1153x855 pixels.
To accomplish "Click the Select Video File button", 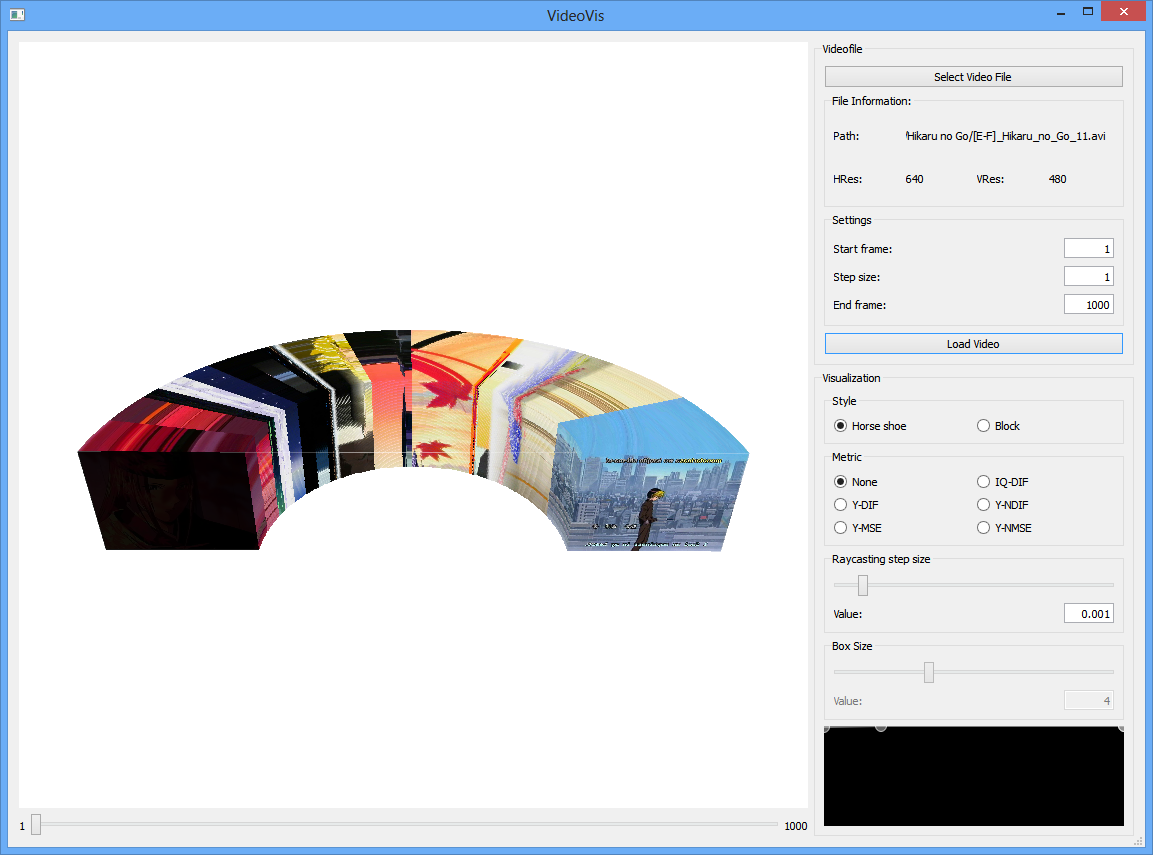I will click(973, 76).
